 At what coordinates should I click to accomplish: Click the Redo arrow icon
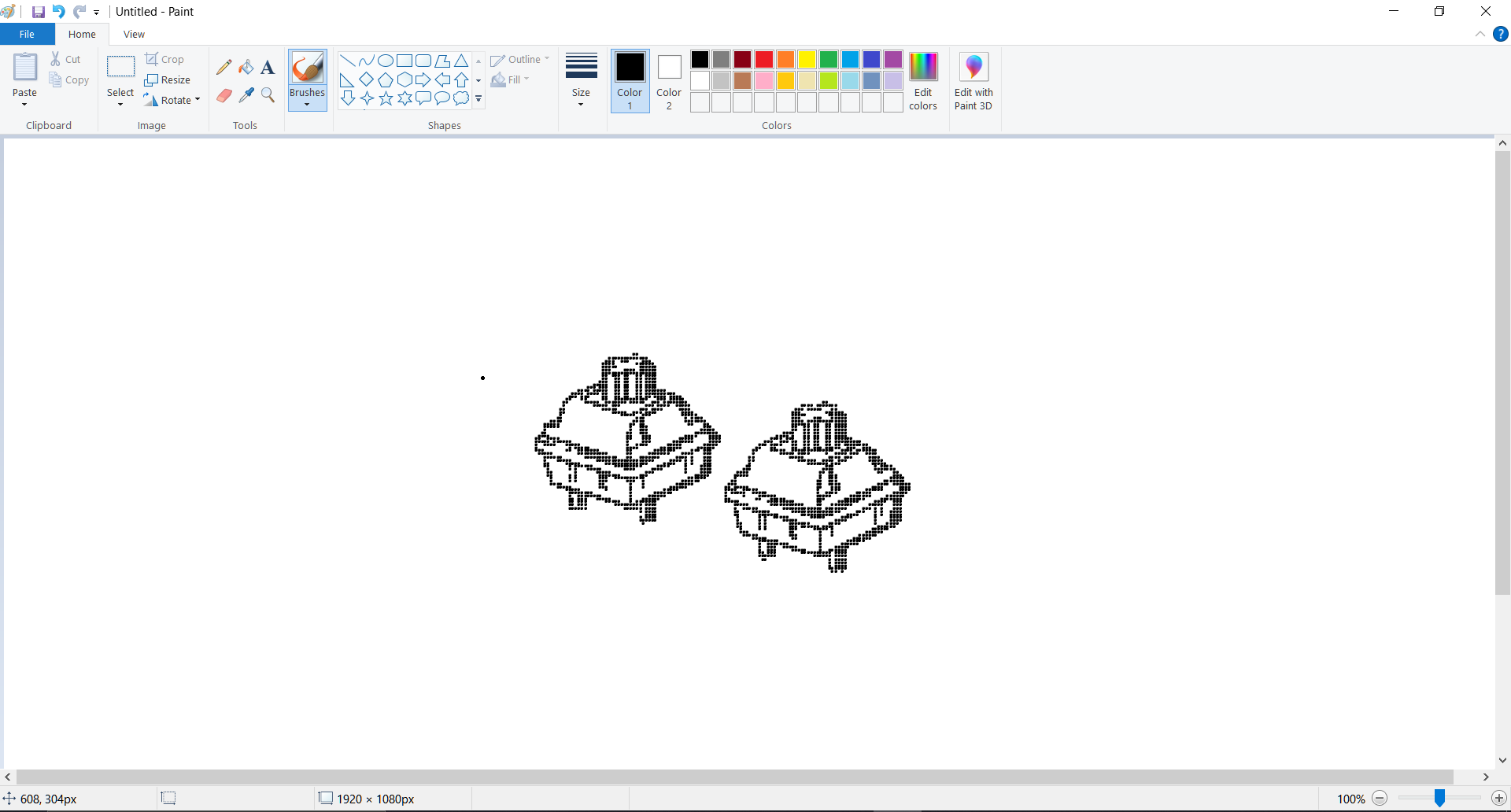79,12
